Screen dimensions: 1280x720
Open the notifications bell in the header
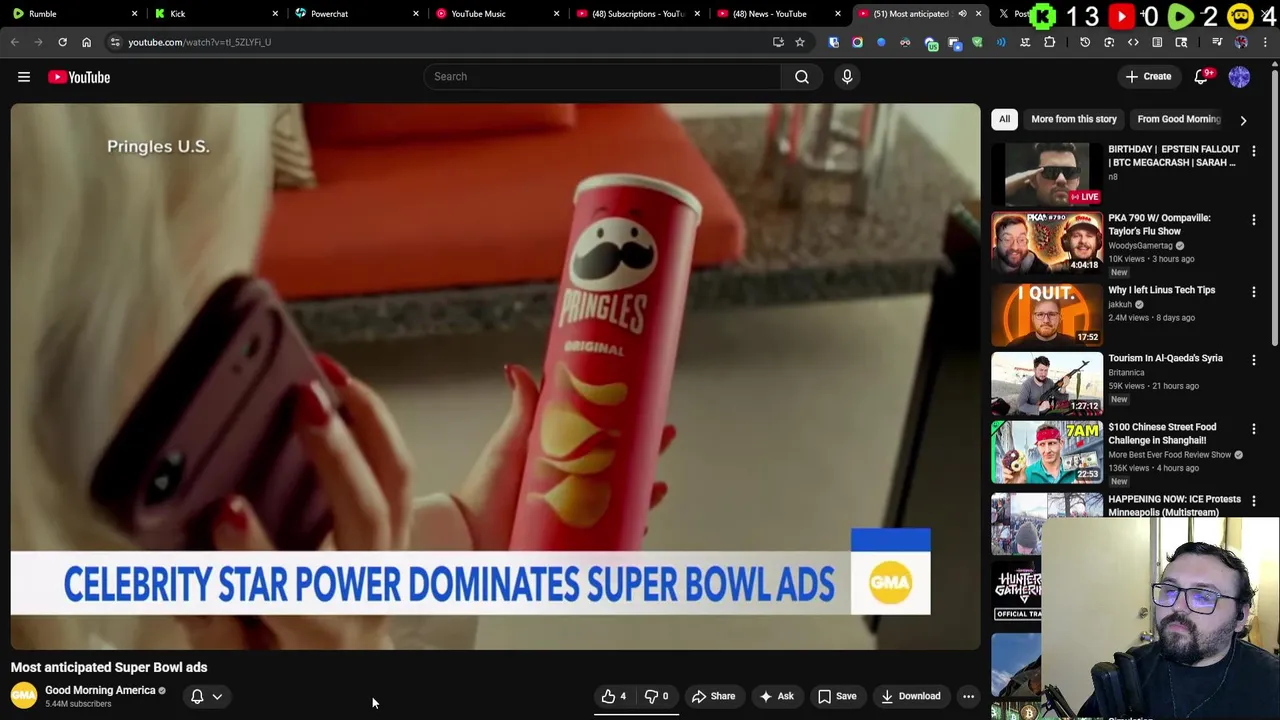click(1202, 77)
